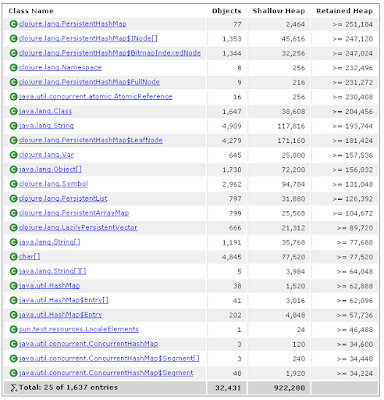Screen dimensions: 384x400
Task: Click the green icon beside clojure.lang.Symbol
Action: [x=13, y=184]
